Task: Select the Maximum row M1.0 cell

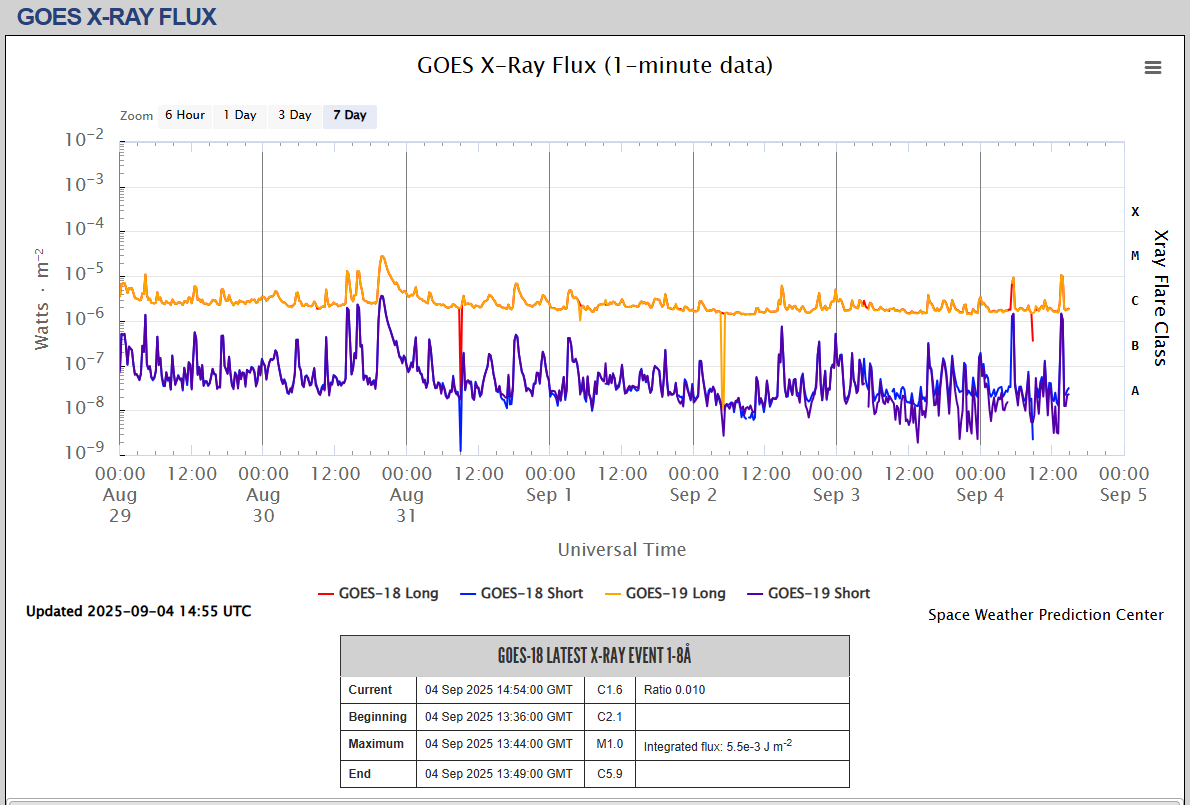Action: (609, 744)
